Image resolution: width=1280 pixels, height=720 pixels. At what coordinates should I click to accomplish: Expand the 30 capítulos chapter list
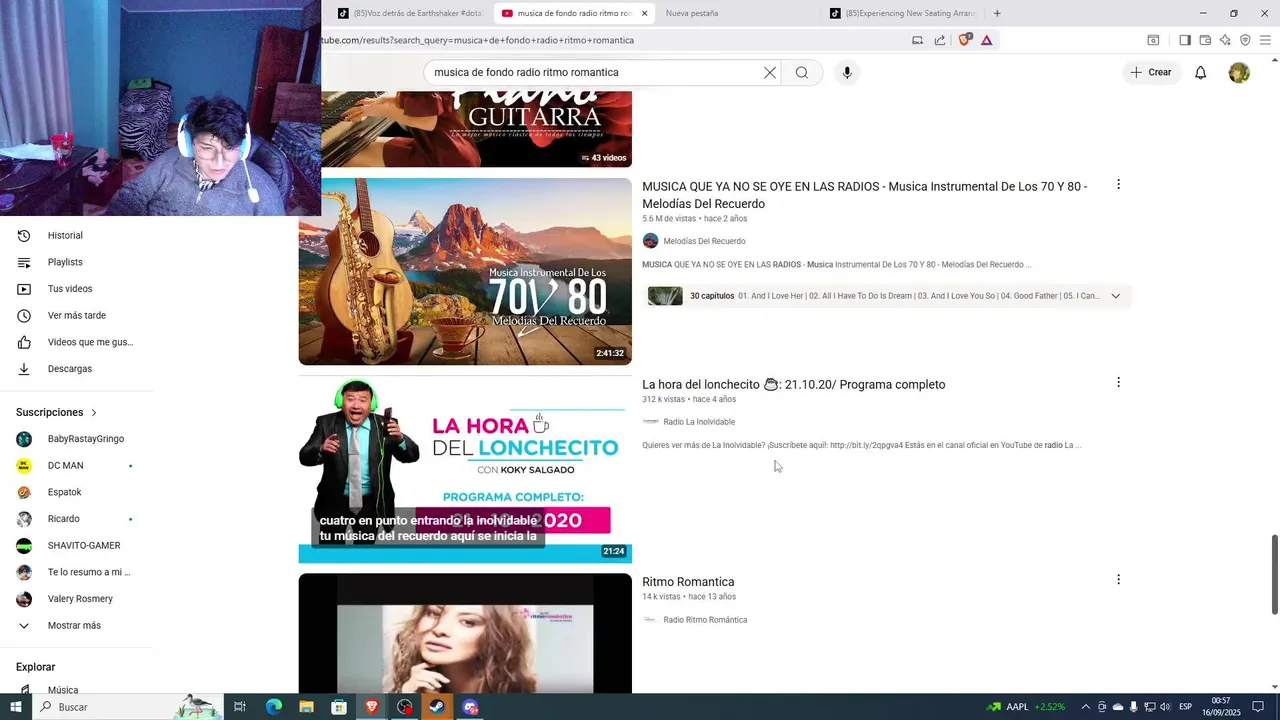(x=1115, y=296)
